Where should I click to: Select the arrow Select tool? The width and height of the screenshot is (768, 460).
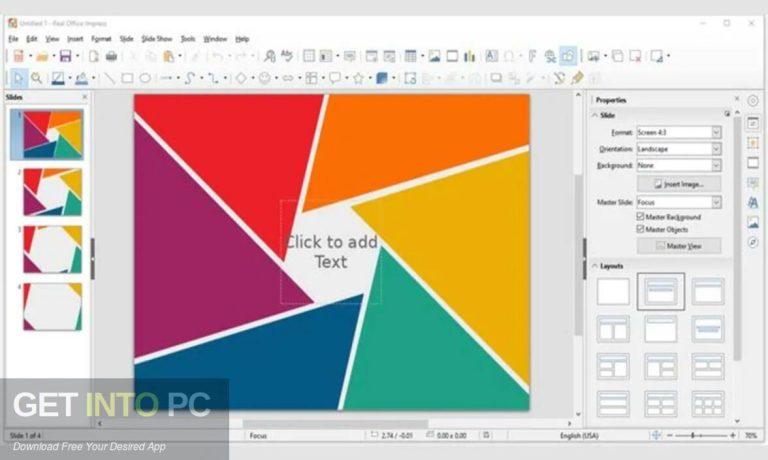point(19,78)
